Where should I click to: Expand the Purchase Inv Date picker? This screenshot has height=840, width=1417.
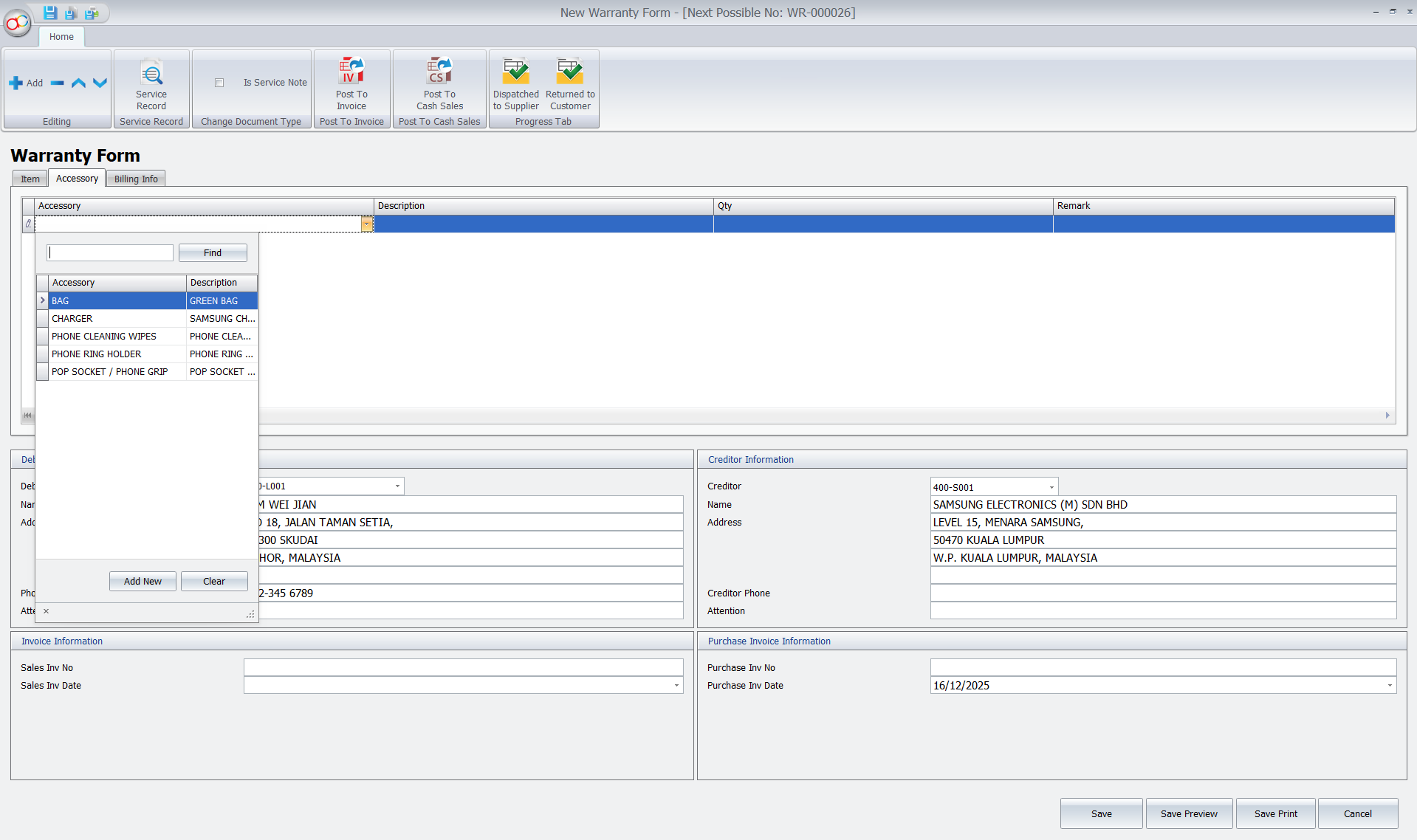[x=1389, y=686]
